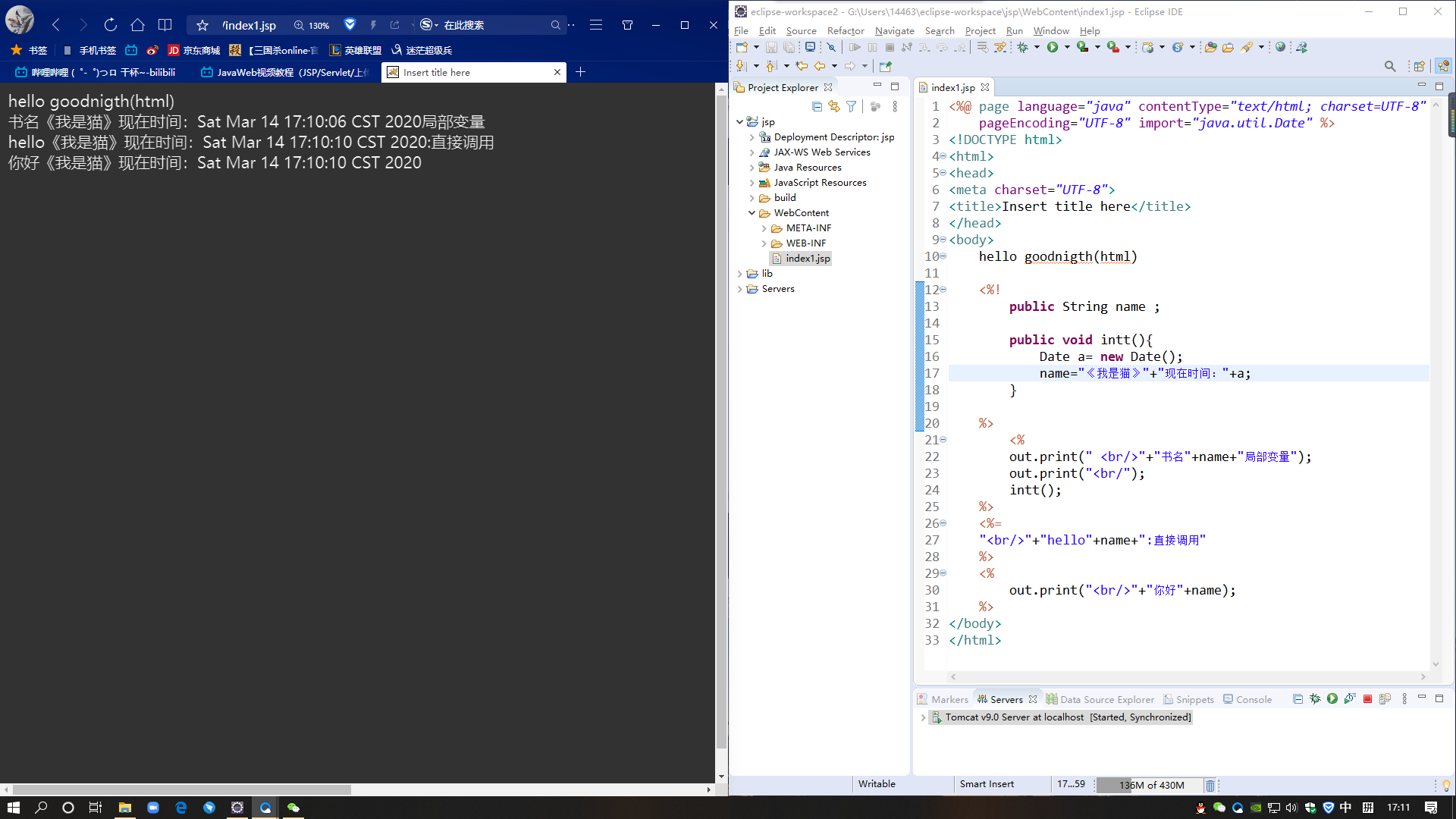Click the browser address bar field
The height and width of the screenshot is (819, 1456).
click(x=250, y=25)
